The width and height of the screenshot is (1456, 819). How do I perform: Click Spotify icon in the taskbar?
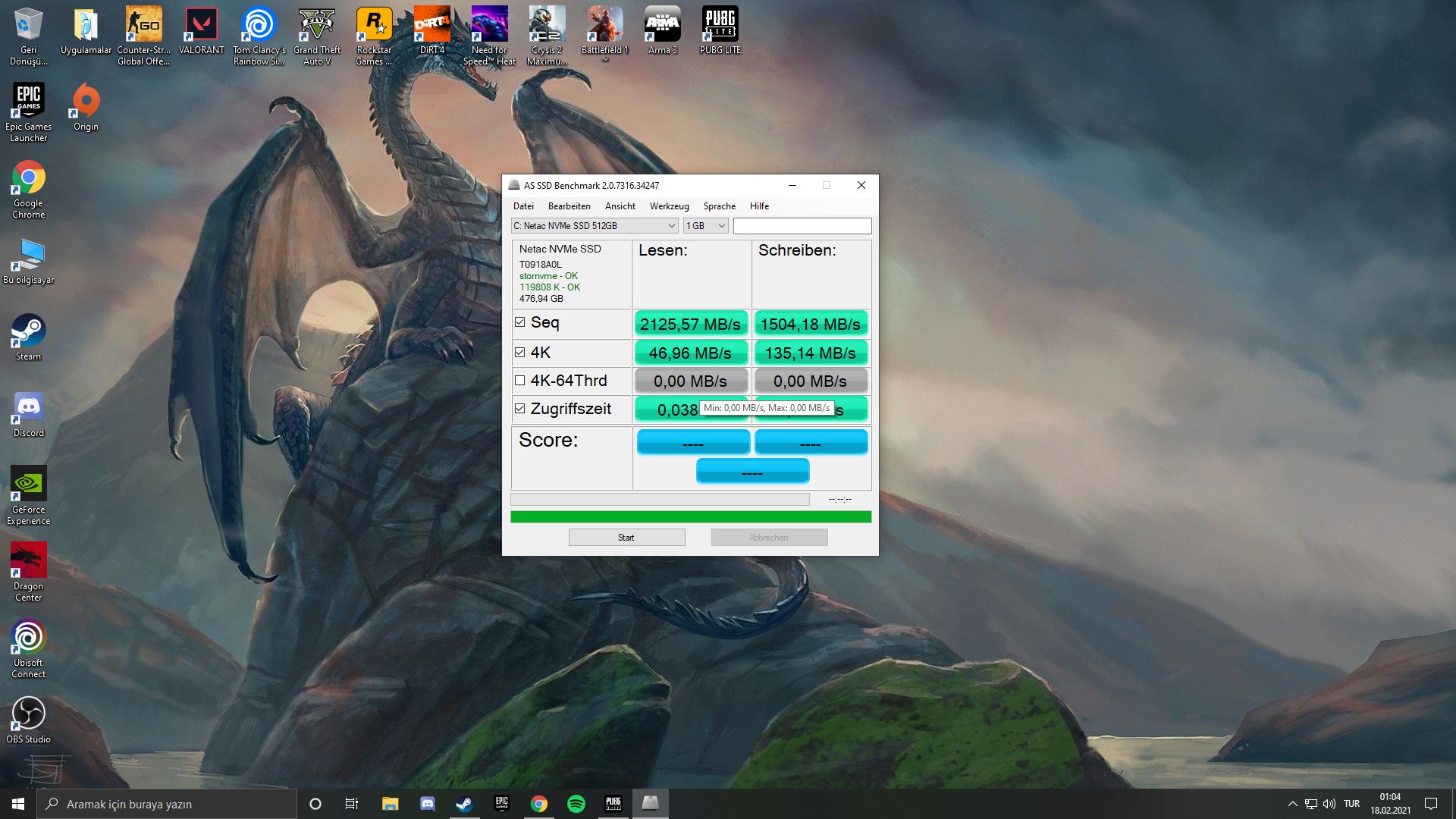(x=576, y=804)
